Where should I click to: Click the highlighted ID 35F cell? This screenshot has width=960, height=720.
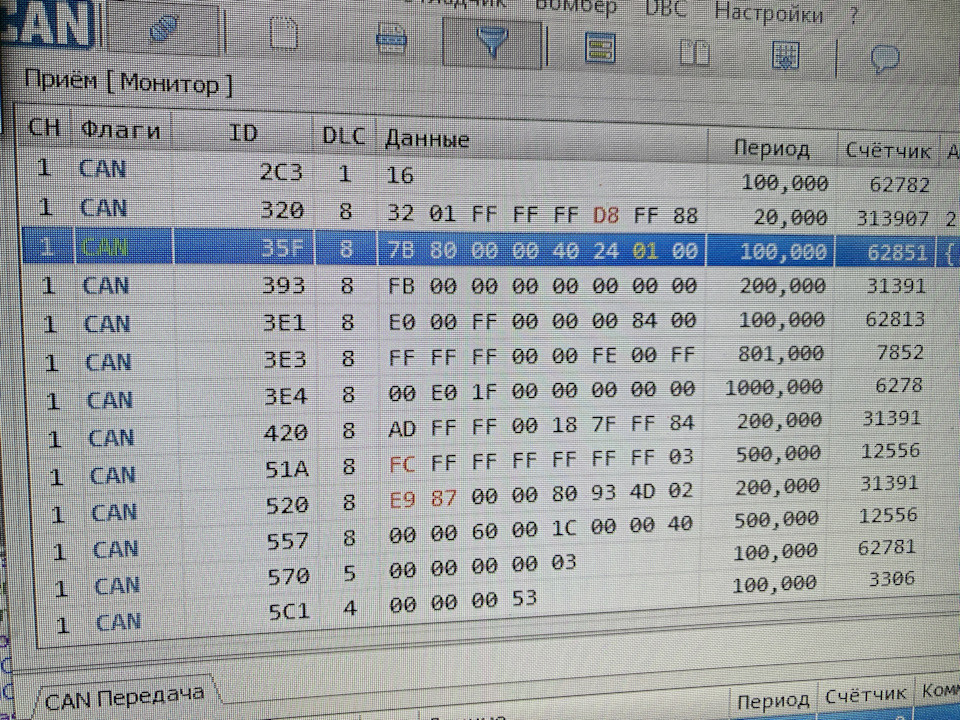click(x=282, y=248)
